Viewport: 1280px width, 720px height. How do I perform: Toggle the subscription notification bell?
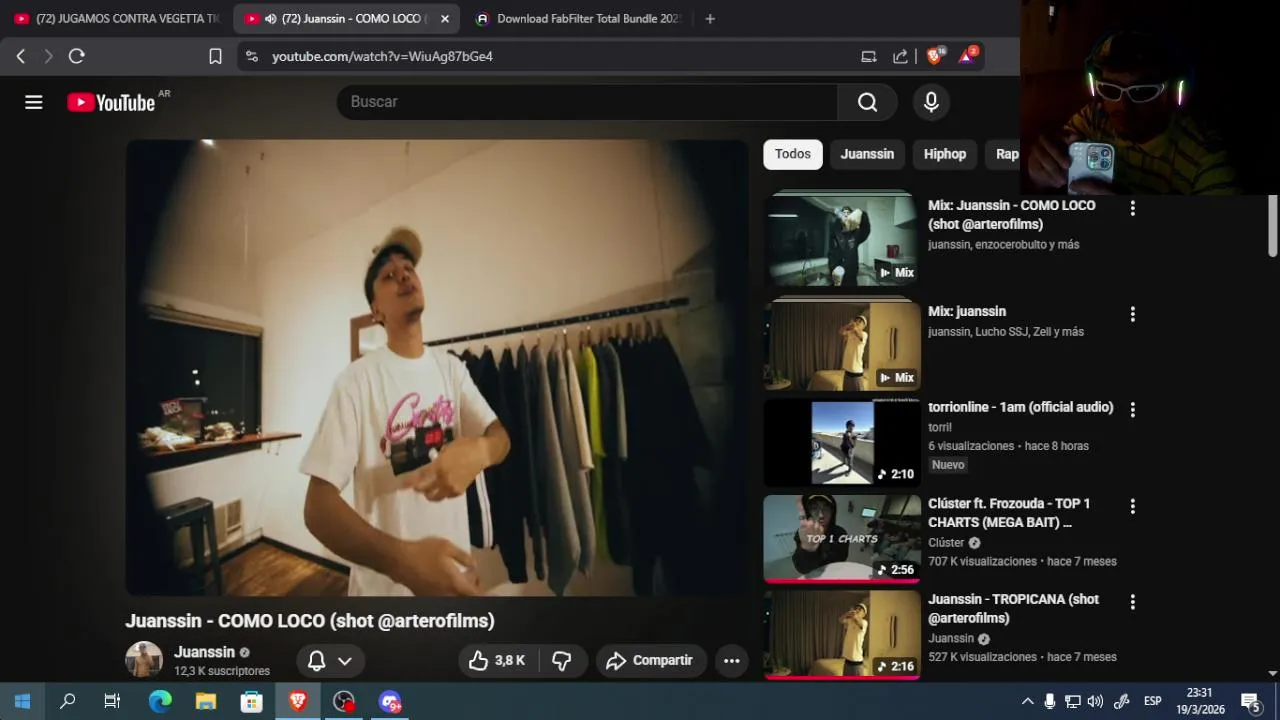pos(316,660)
